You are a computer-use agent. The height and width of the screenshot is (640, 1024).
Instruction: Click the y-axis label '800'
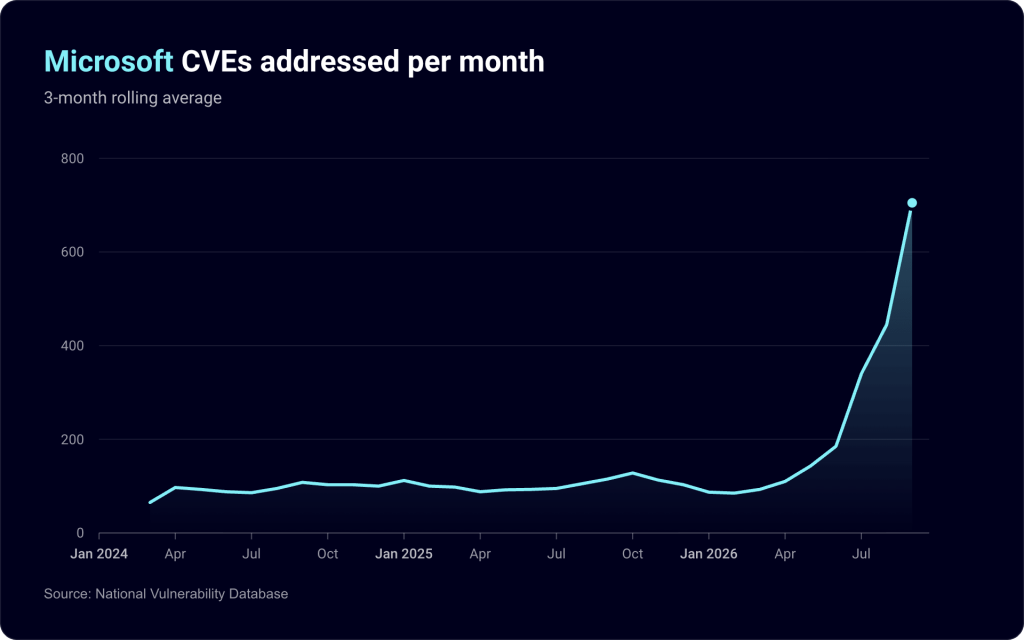[73, 159]
